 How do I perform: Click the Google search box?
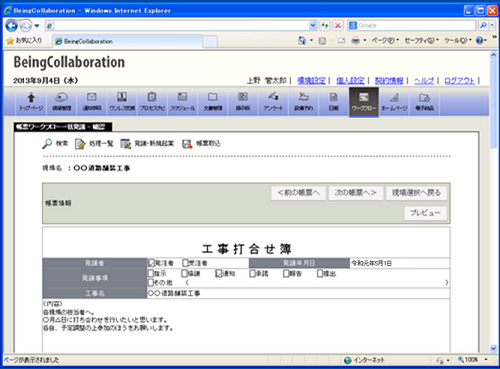pyautogui.click(x=411, y=25)
